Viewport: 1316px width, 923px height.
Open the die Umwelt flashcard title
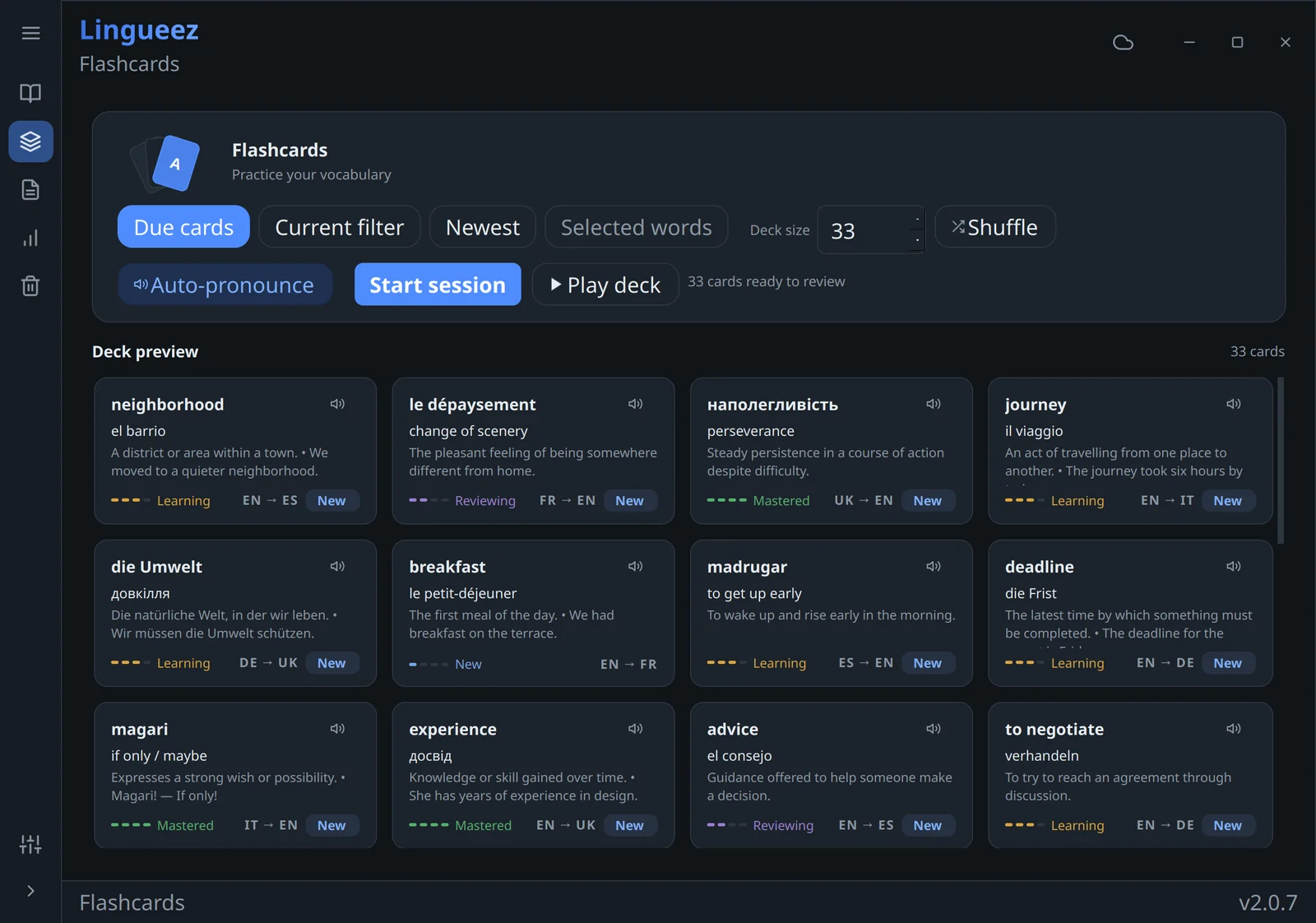[156, 567]
